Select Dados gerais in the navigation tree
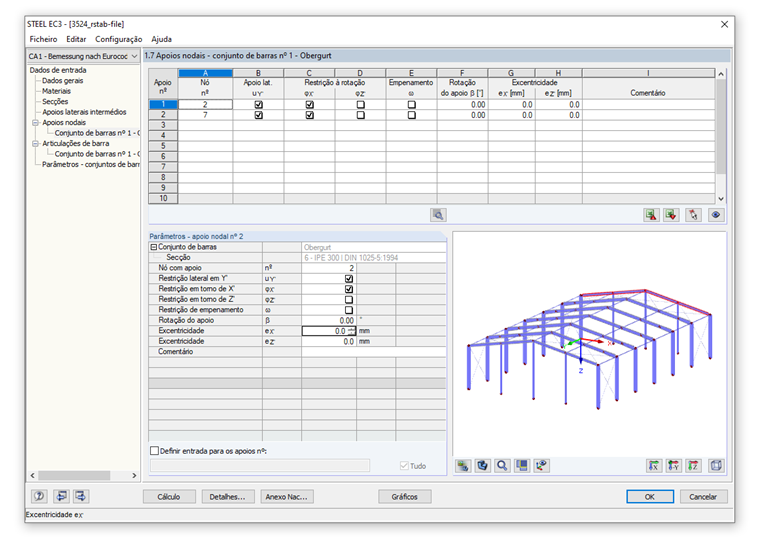Image resolution: width=760 pixels, height=542 pixels. [63, 81]
